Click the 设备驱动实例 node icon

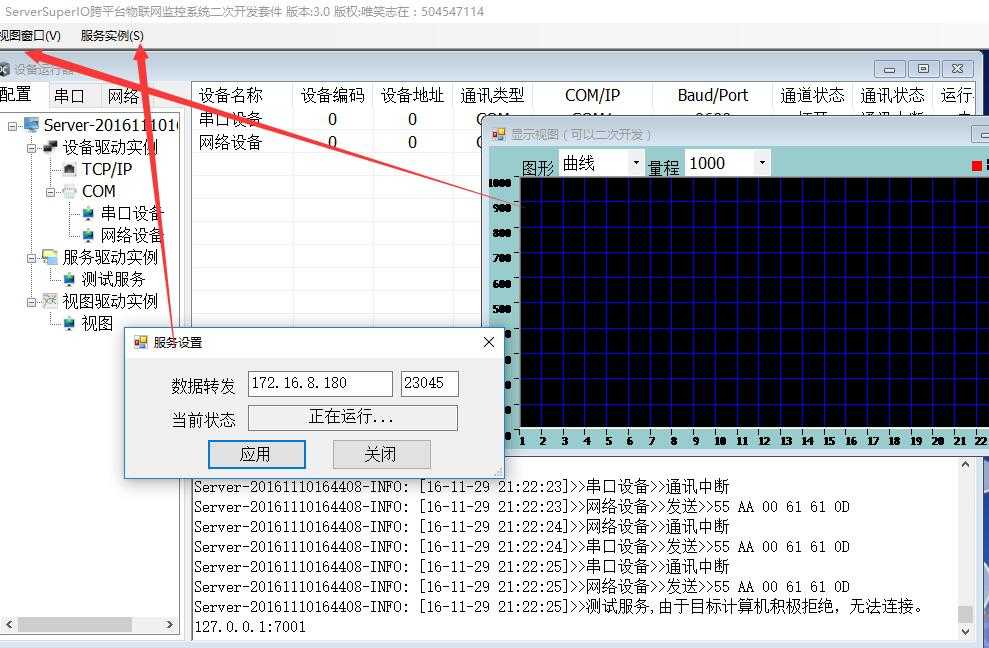(50, 148)
